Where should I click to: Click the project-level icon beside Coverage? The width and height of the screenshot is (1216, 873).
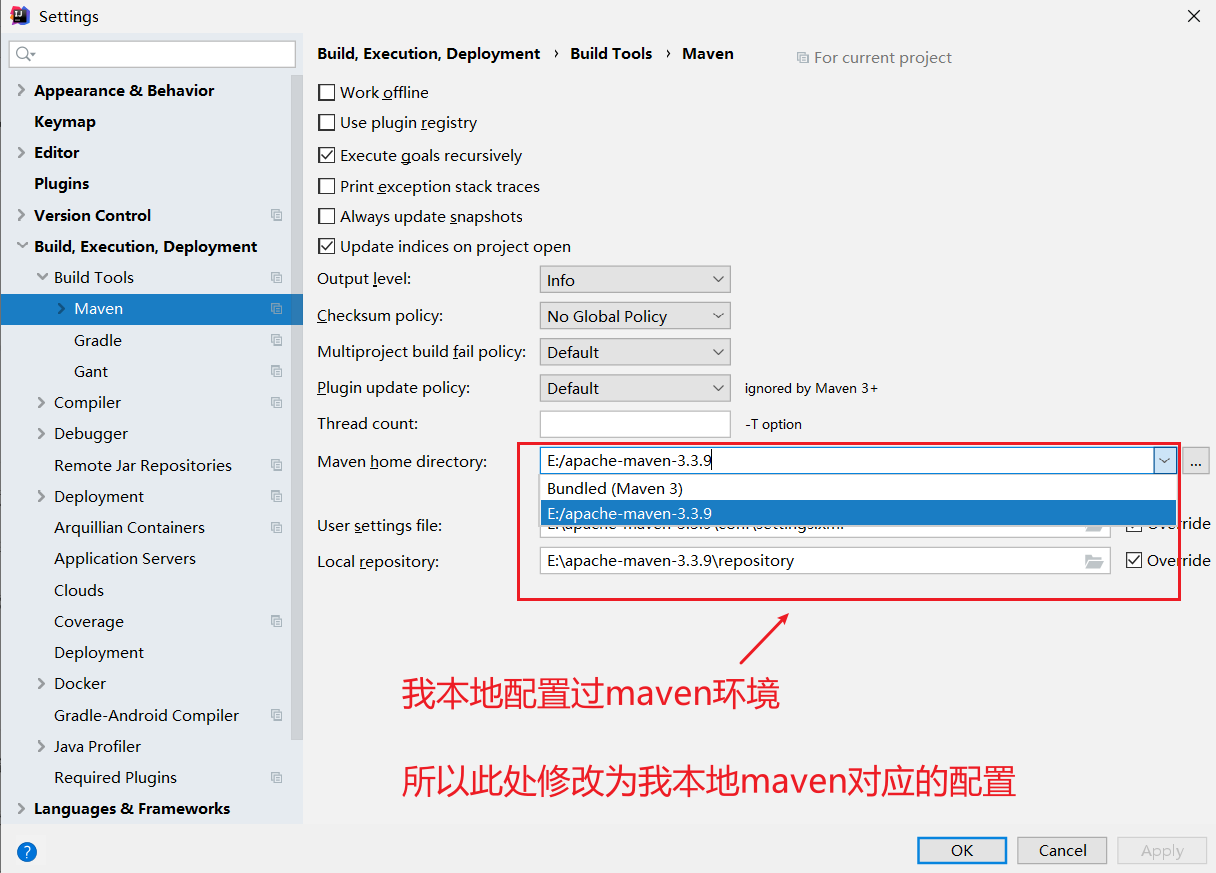[277, 621]
